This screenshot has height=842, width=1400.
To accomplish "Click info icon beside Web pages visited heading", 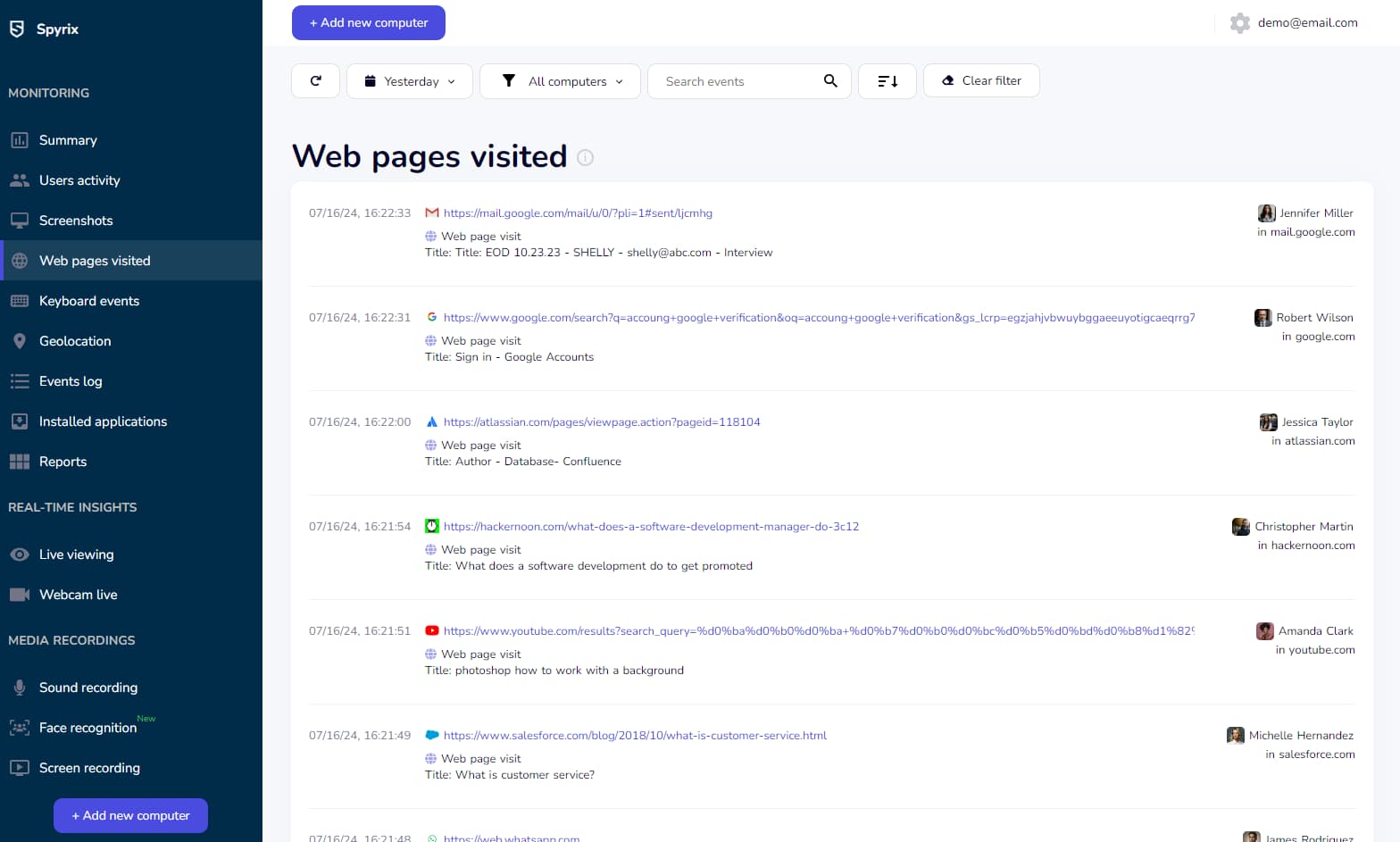I will (x=585, y=158).
